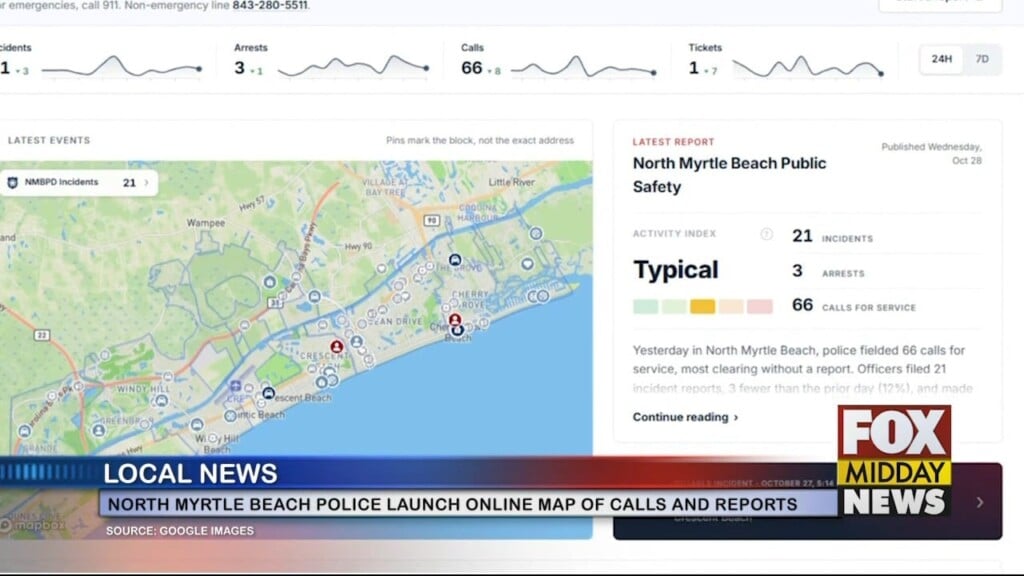Open the Continue reading link
Viewport: 1024px width, 576px height.
685,417
